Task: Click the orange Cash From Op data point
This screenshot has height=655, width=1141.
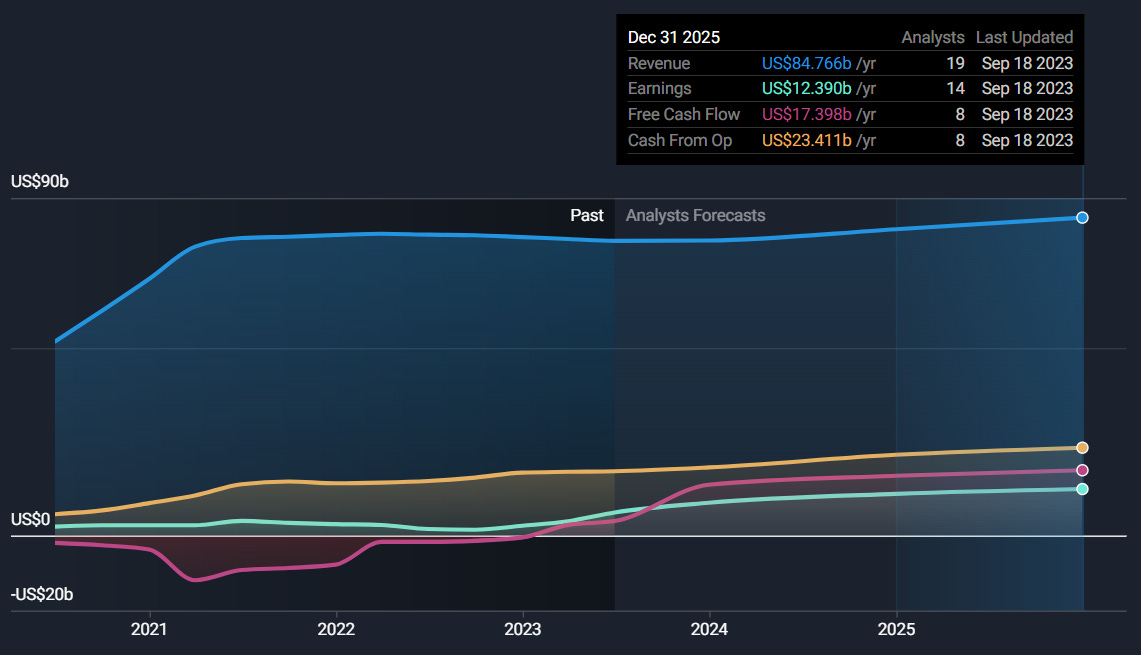Action: 1082,448
